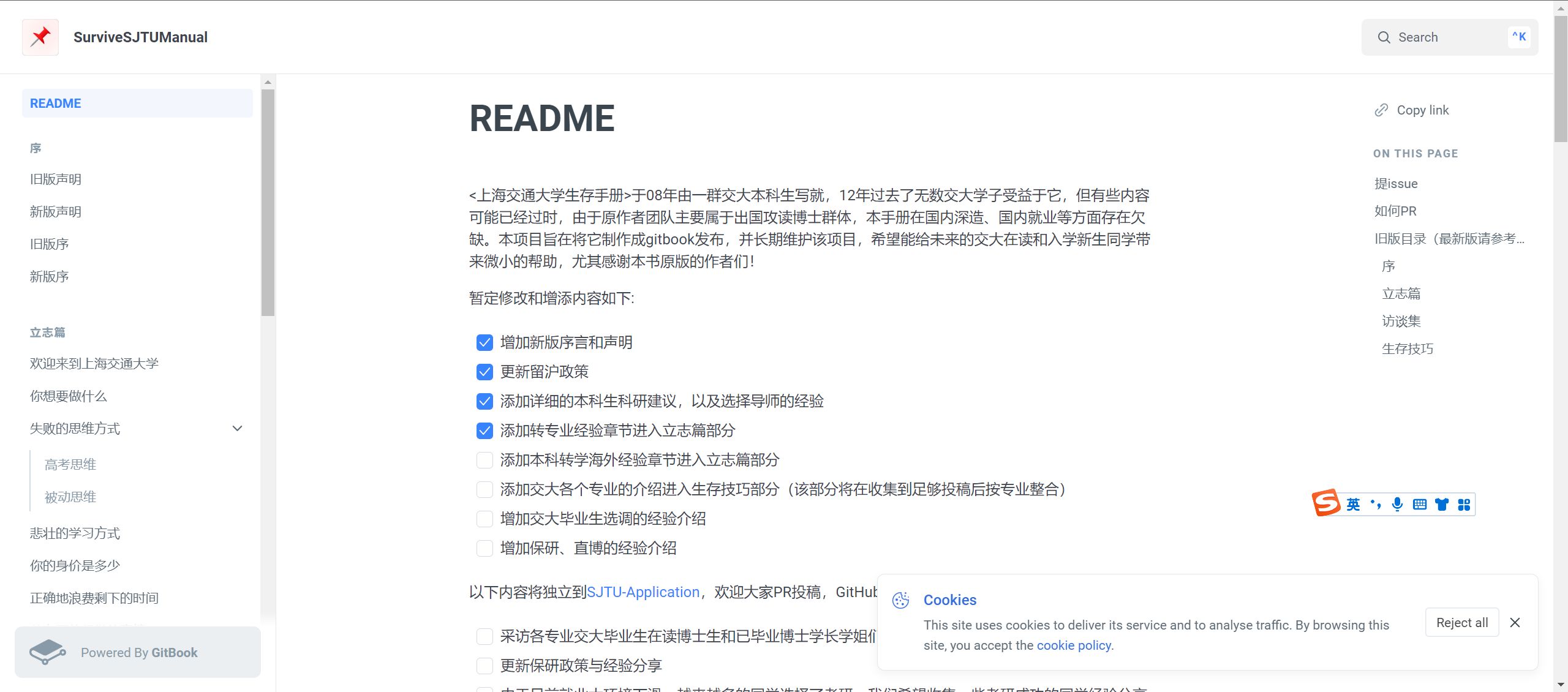Uncheck the 更新留沪政策 checkbox
The width and height of the screenshot is (1568, 692).
[x=484, y=372]
